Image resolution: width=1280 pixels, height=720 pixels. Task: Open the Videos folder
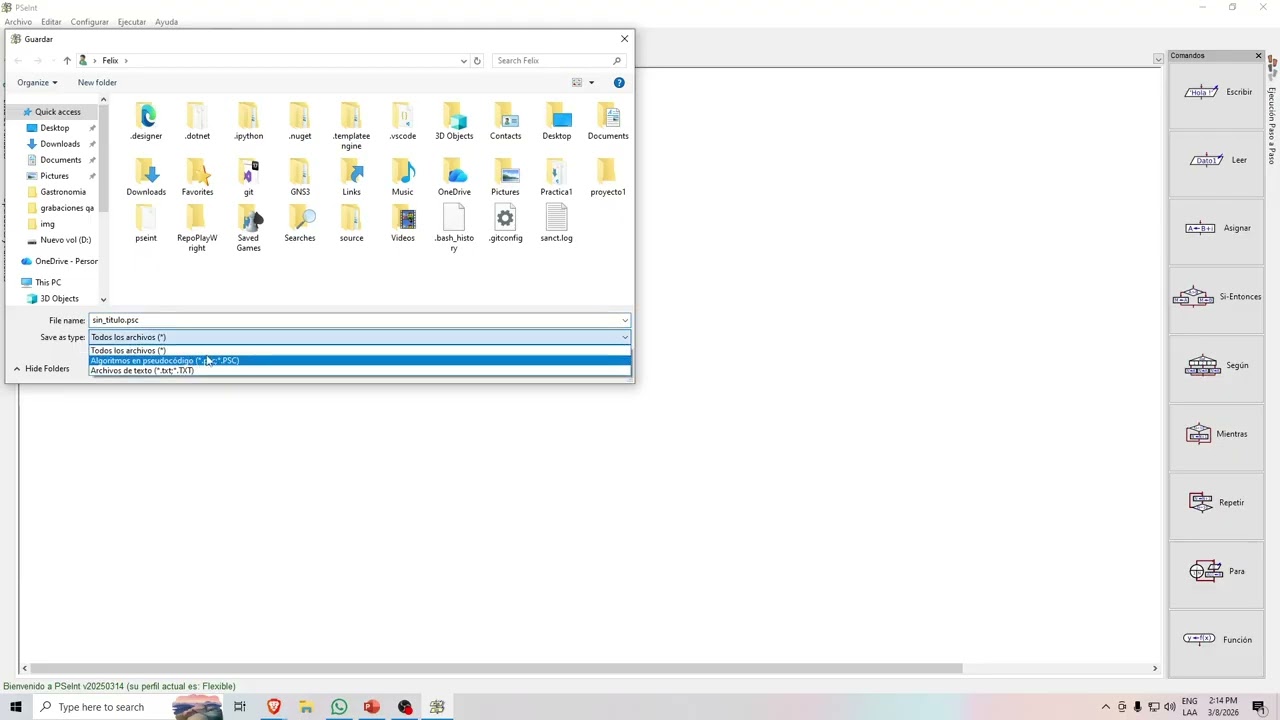pos(402,224)
